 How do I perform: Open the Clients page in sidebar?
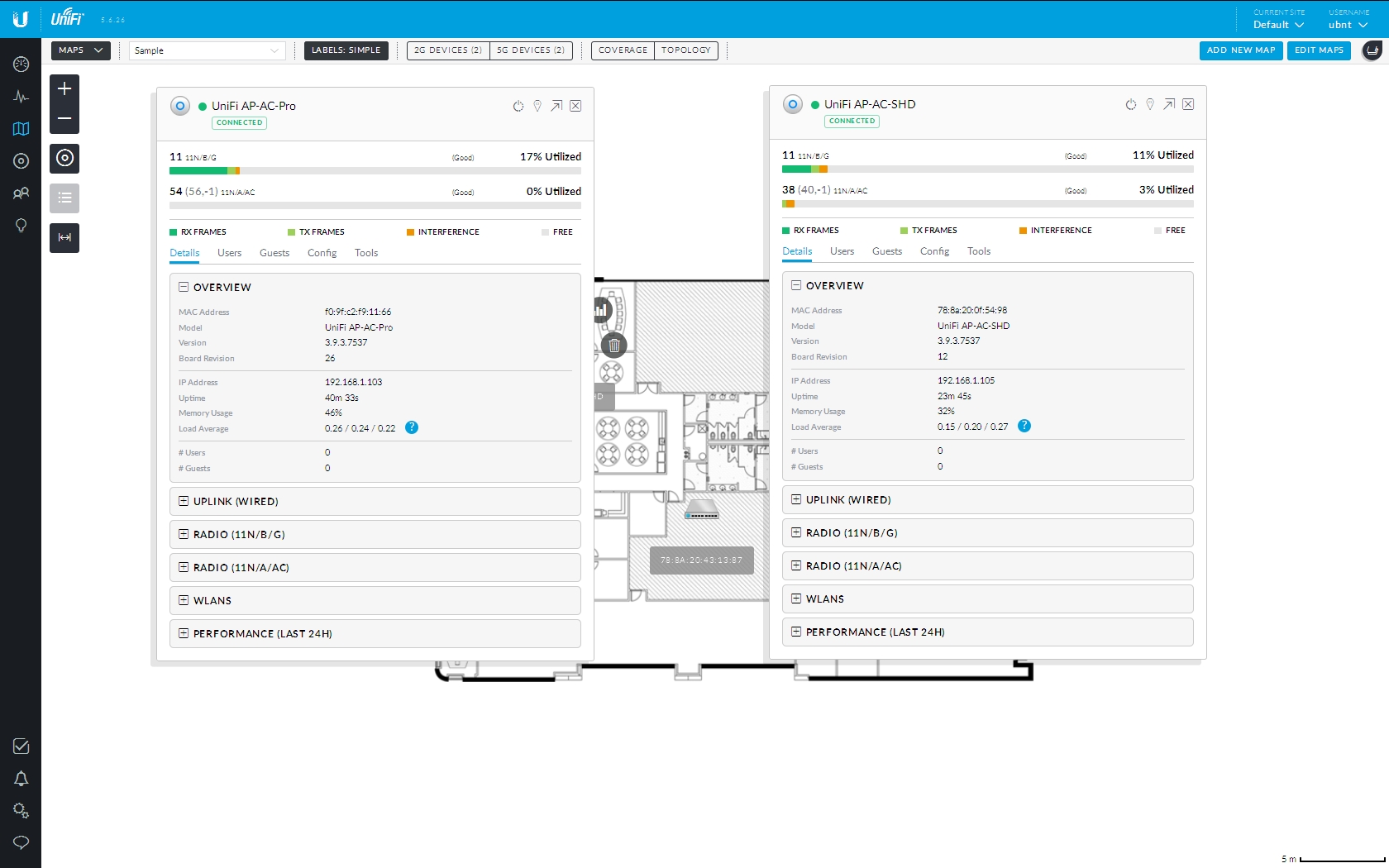click(x=21, y=193)
